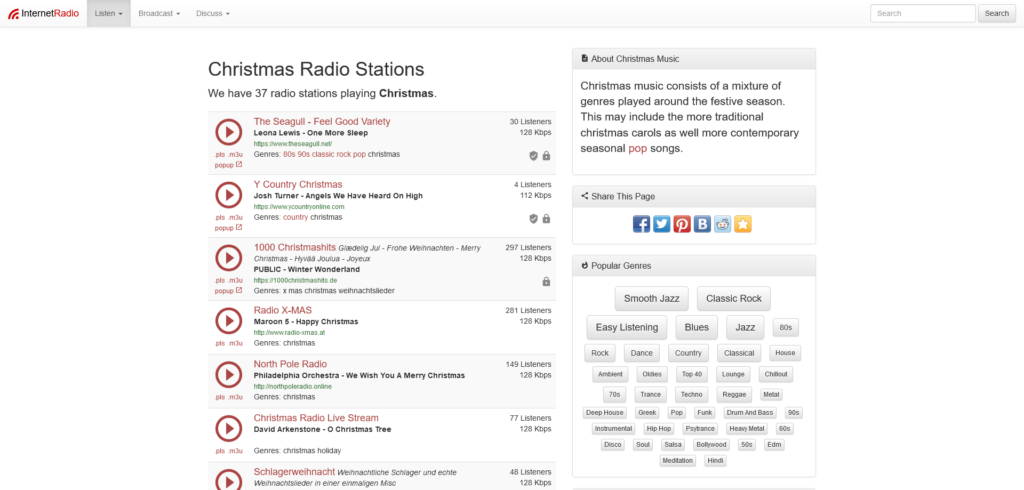Open the Y Country Christmas title link
1024x490 pixels.
(298, 184)
